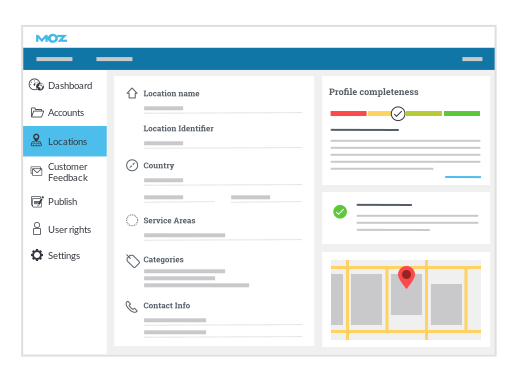Click the right-side top bar item
Image resolution: width=517 pixels, height=384 pixels.
tap(472, 59)
